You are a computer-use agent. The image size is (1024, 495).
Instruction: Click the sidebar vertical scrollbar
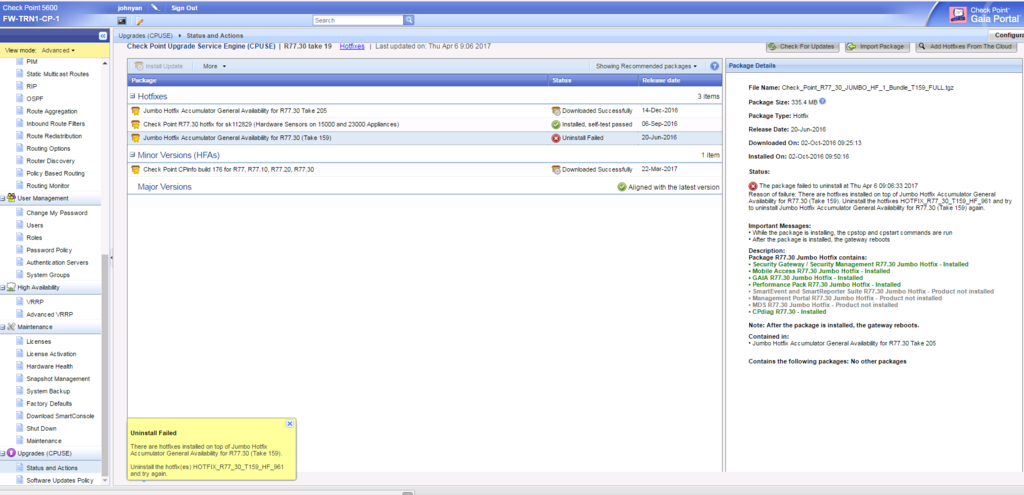pos(104,366)
